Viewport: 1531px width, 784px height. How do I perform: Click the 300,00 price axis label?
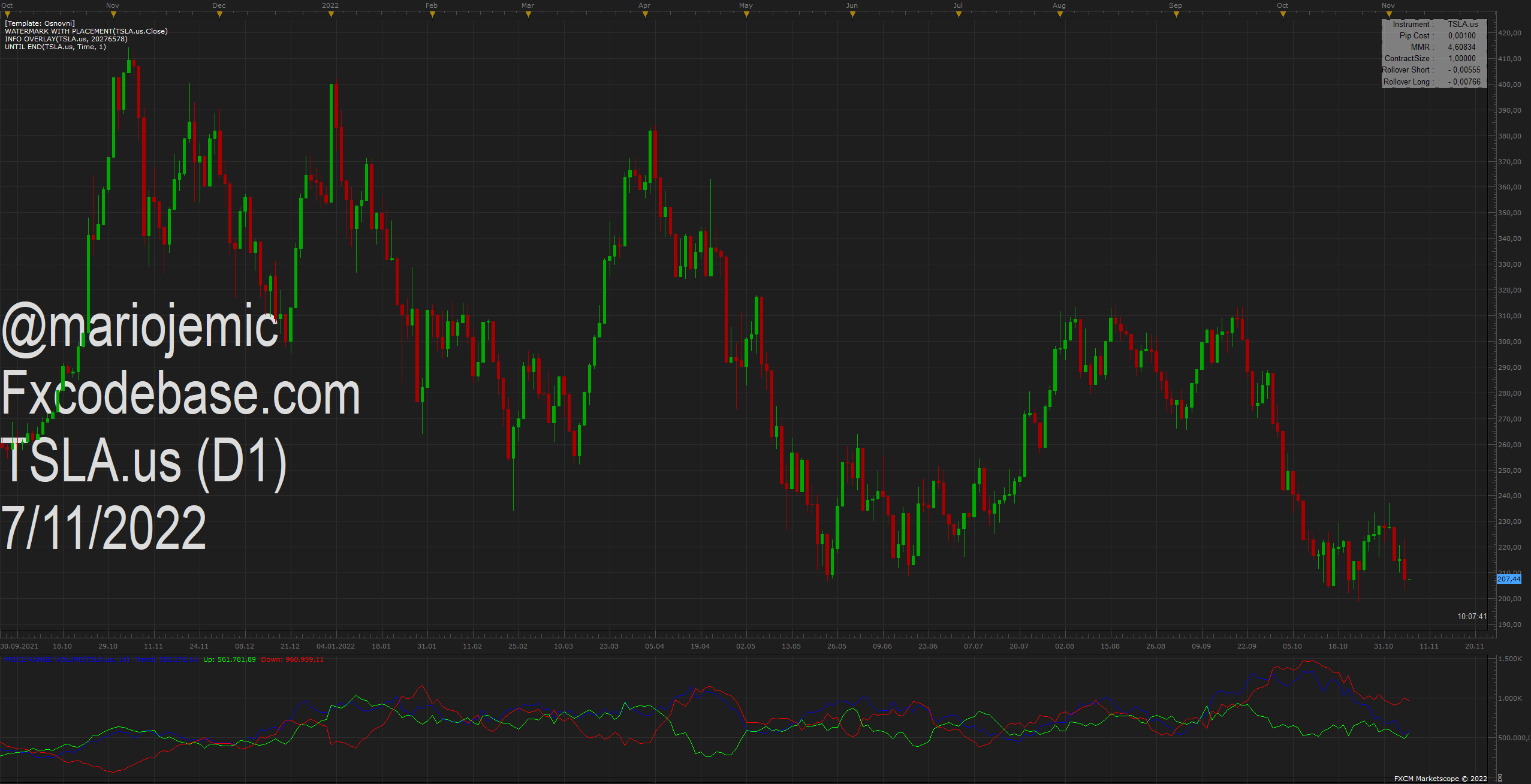[x=1509, y=342]
